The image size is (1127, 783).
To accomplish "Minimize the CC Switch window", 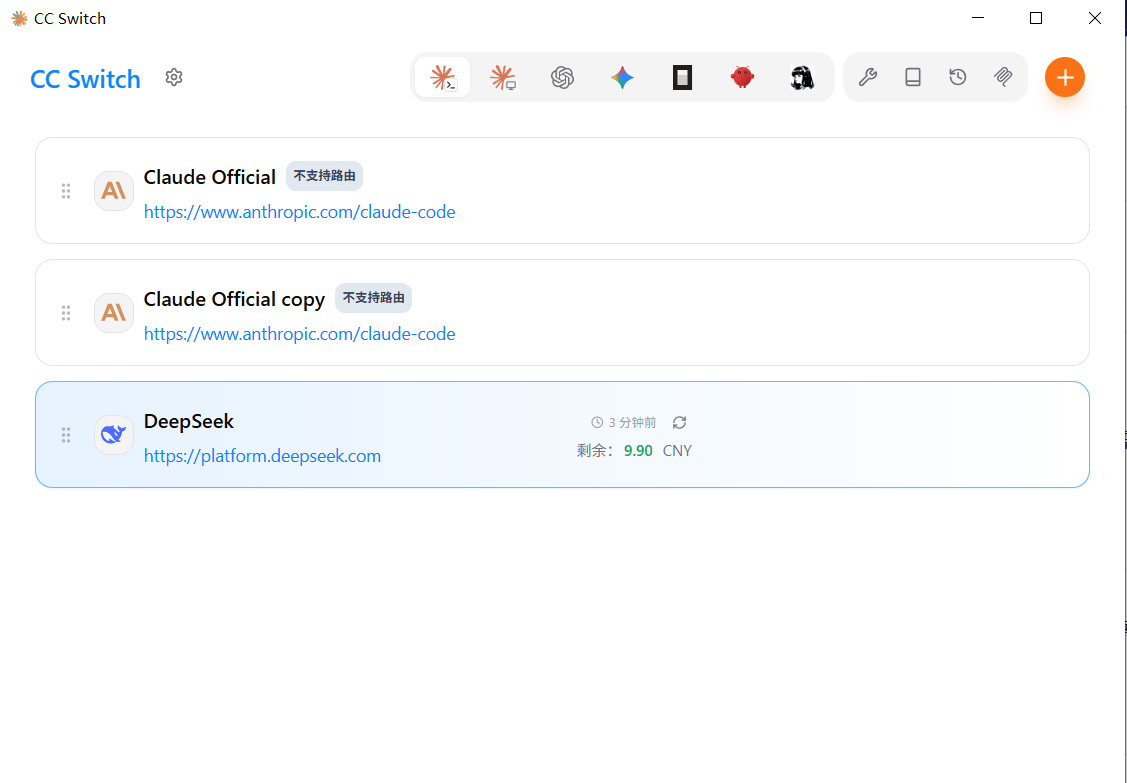I will click(977, 19).
